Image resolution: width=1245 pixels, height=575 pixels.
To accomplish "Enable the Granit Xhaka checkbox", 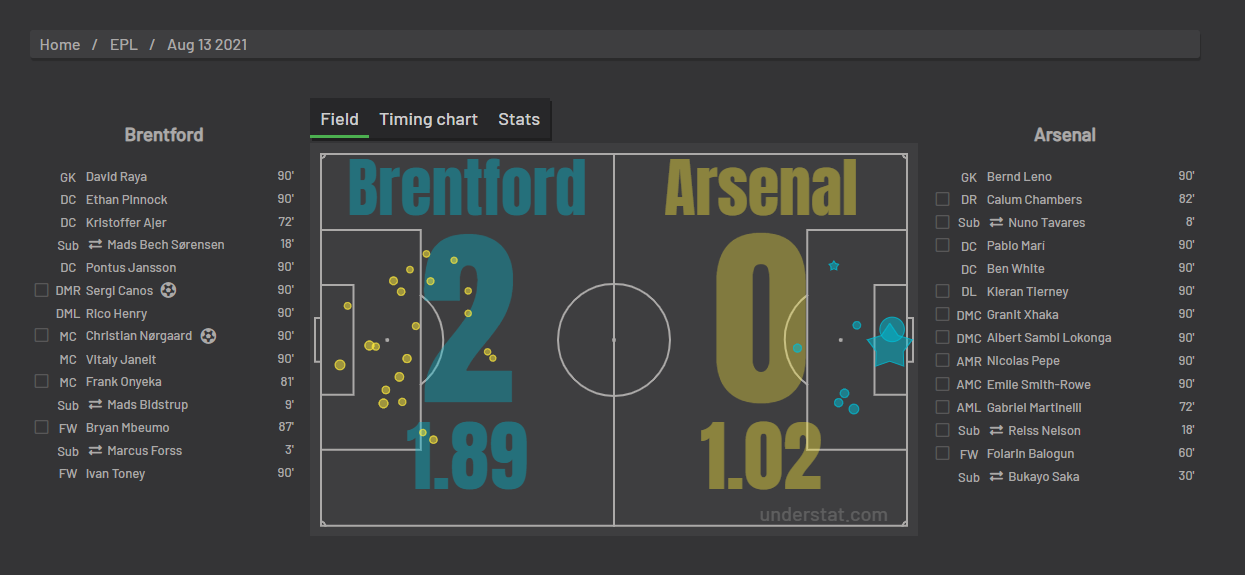I will 942,315.
